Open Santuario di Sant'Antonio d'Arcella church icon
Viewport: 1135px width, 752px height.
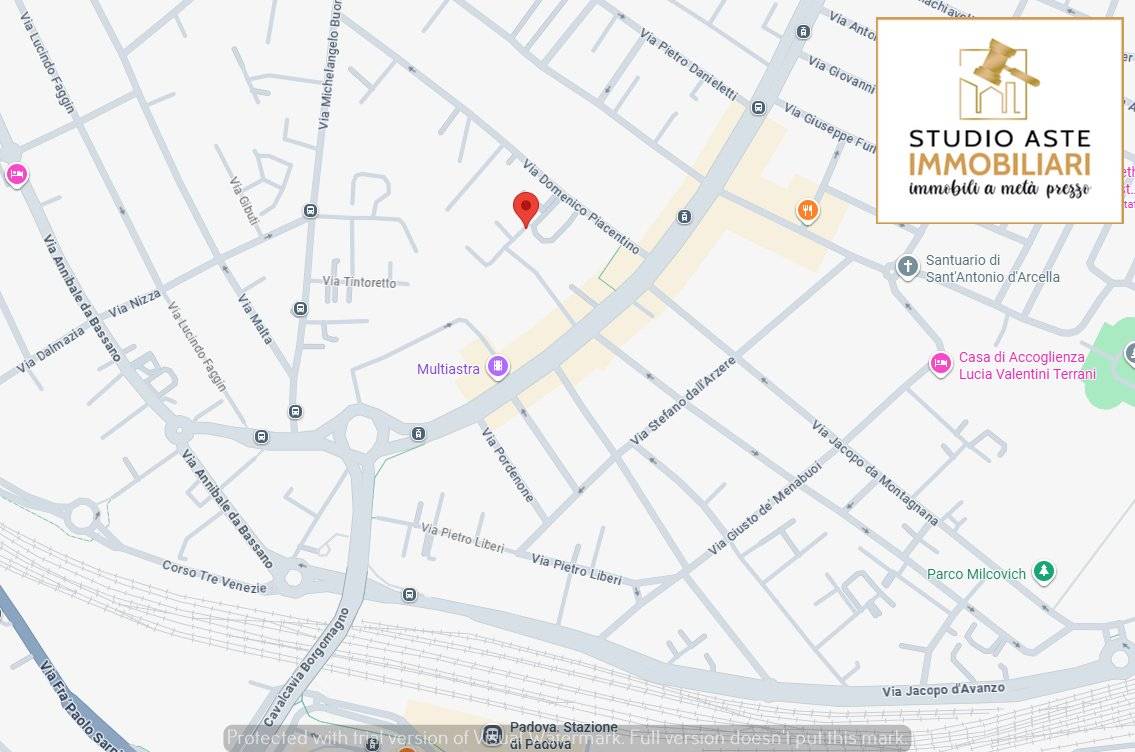[x=907, y=267]
